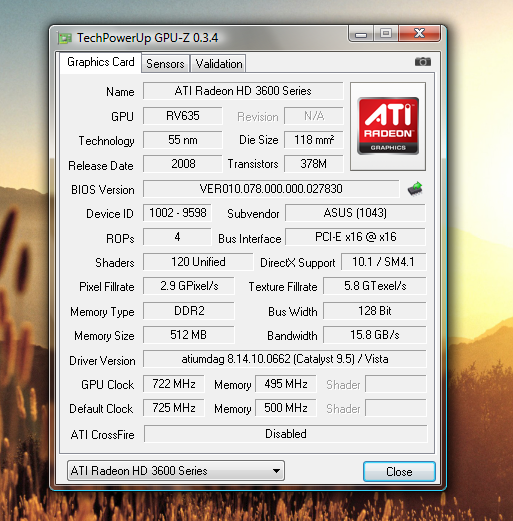Click the GPU Clock value 722 MHz
The height and width of the screenshot is (521, 513).
(174, 384)
